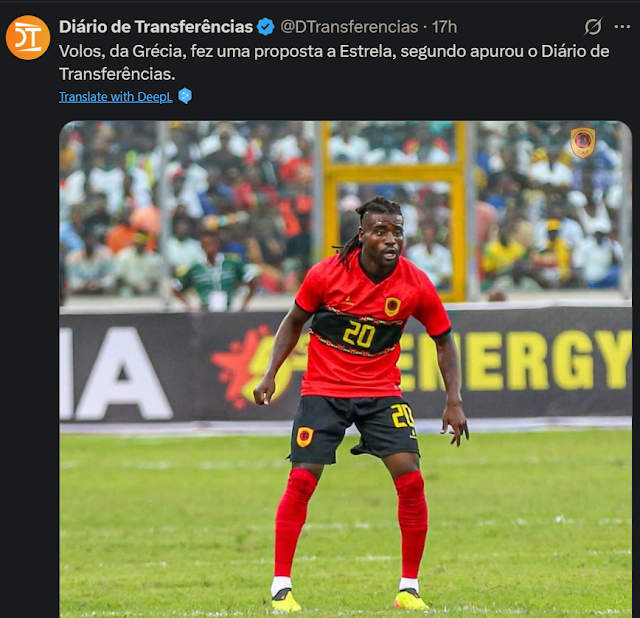Click Transferências. on the tweet's second line
This screenshot has height=618, width=640.
(x=117, y=74)
